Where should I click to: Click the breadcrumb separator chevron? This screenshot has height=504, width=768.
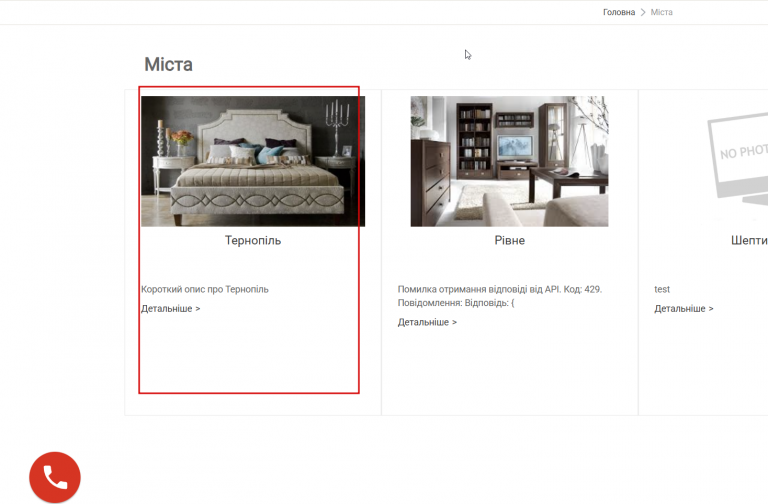pyautogui.click(x=643, y=12)
